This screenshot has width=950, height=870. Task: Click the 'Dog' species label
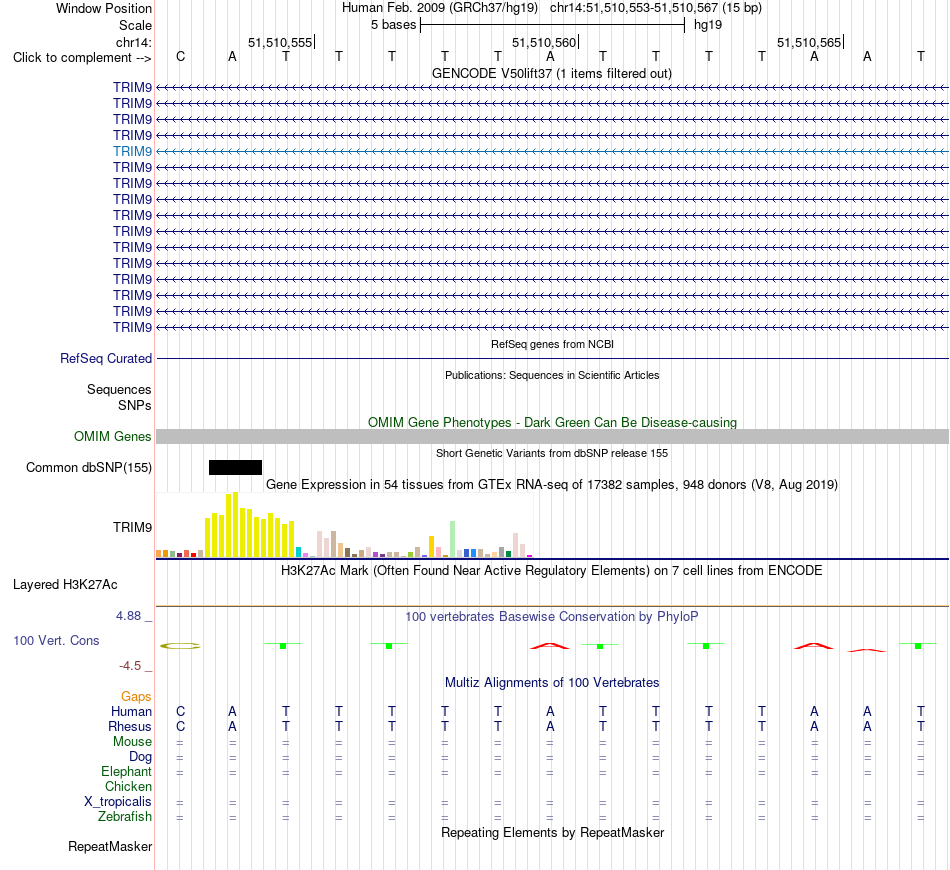click(x=140, y=757)
